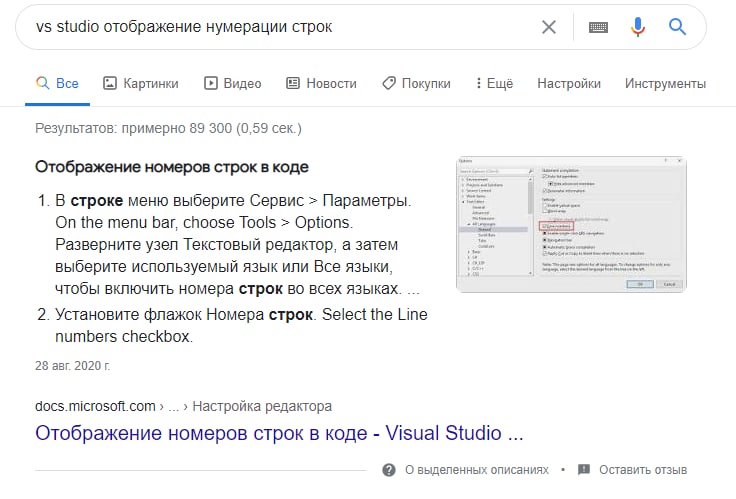Run the search with the magnifying glass icon

coord(677,27)
